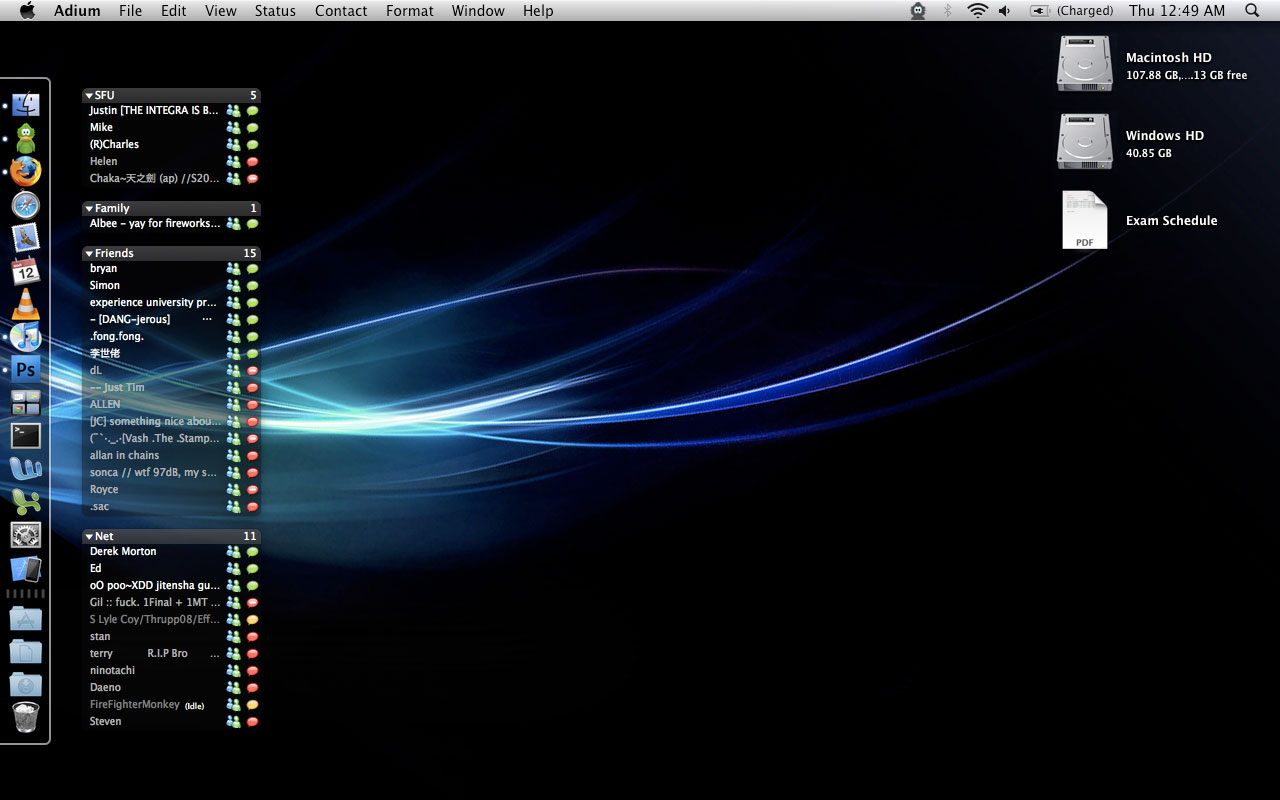Collapse the Family contact group

(89, 209)
